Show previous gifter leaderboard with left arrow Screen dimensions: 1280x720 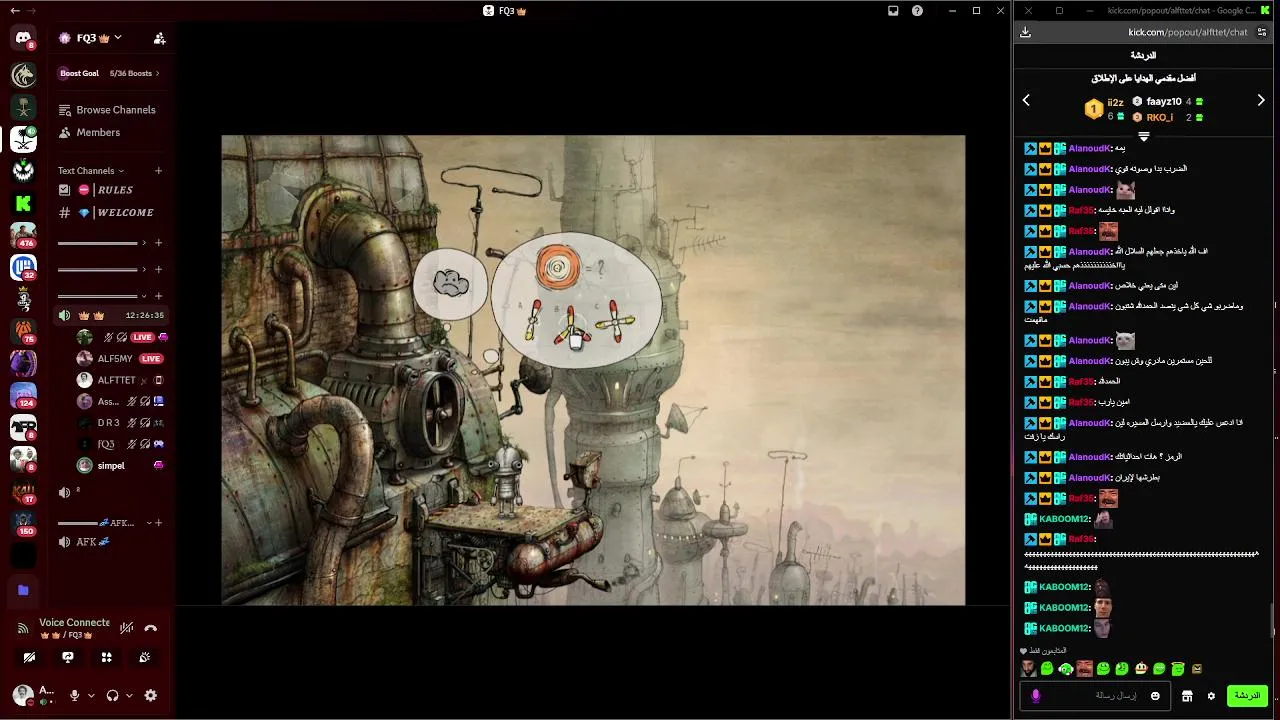pos(1026,100)
